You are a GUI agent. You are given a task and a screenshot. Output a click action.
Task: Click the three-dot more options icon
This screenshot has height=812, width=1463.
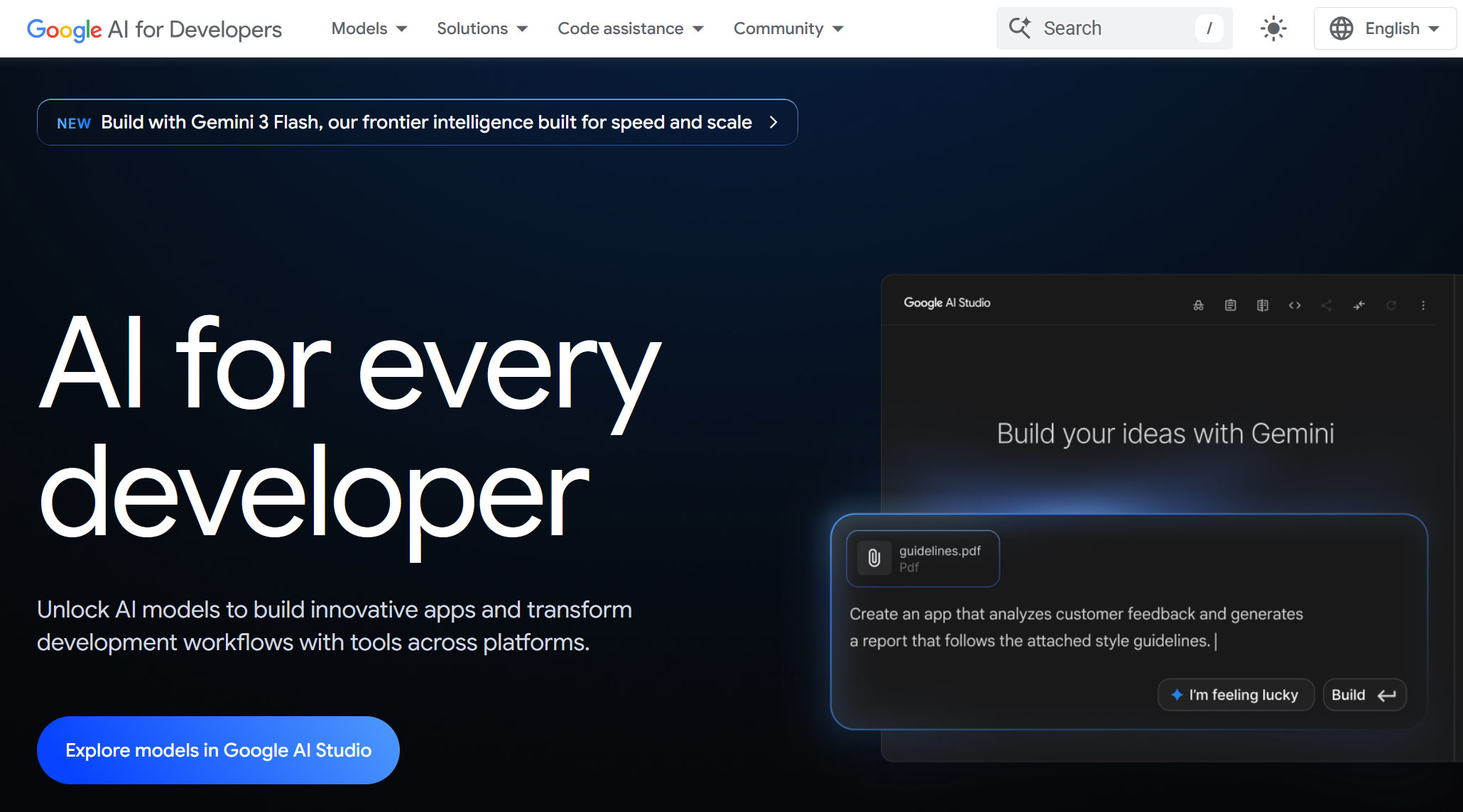[x=1423, y=305]
